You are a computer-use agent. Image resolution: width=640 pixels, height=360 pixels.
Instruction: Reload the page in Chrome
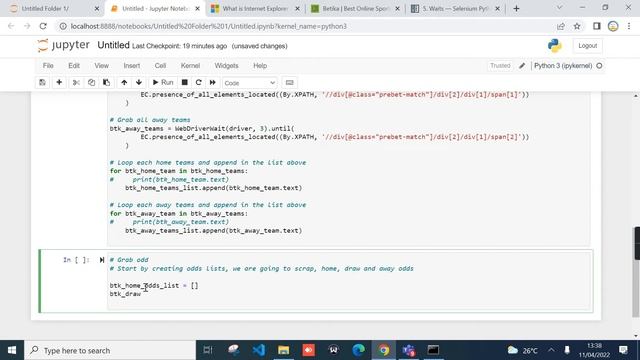coord(43,26)
